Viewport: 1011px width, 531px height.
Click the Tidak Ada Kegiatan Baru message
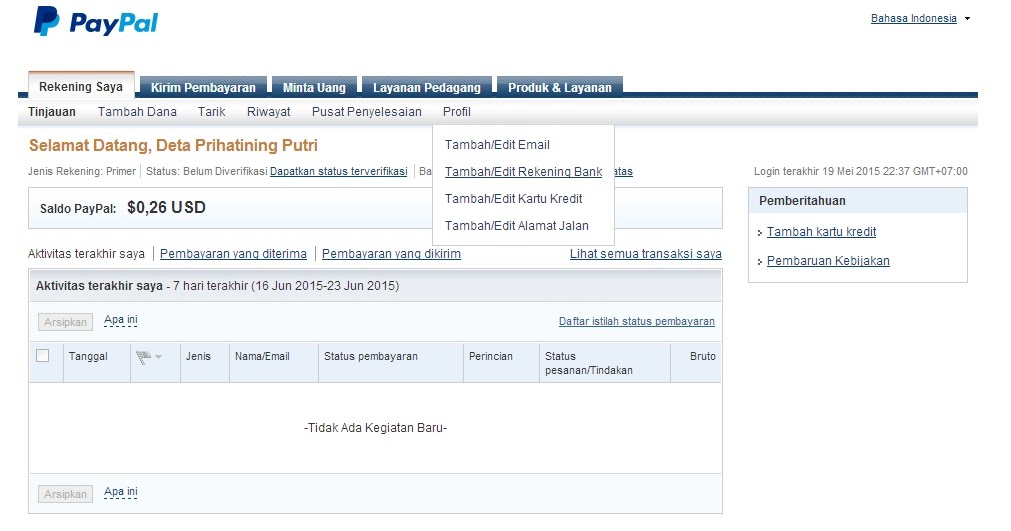pos(375,427)
